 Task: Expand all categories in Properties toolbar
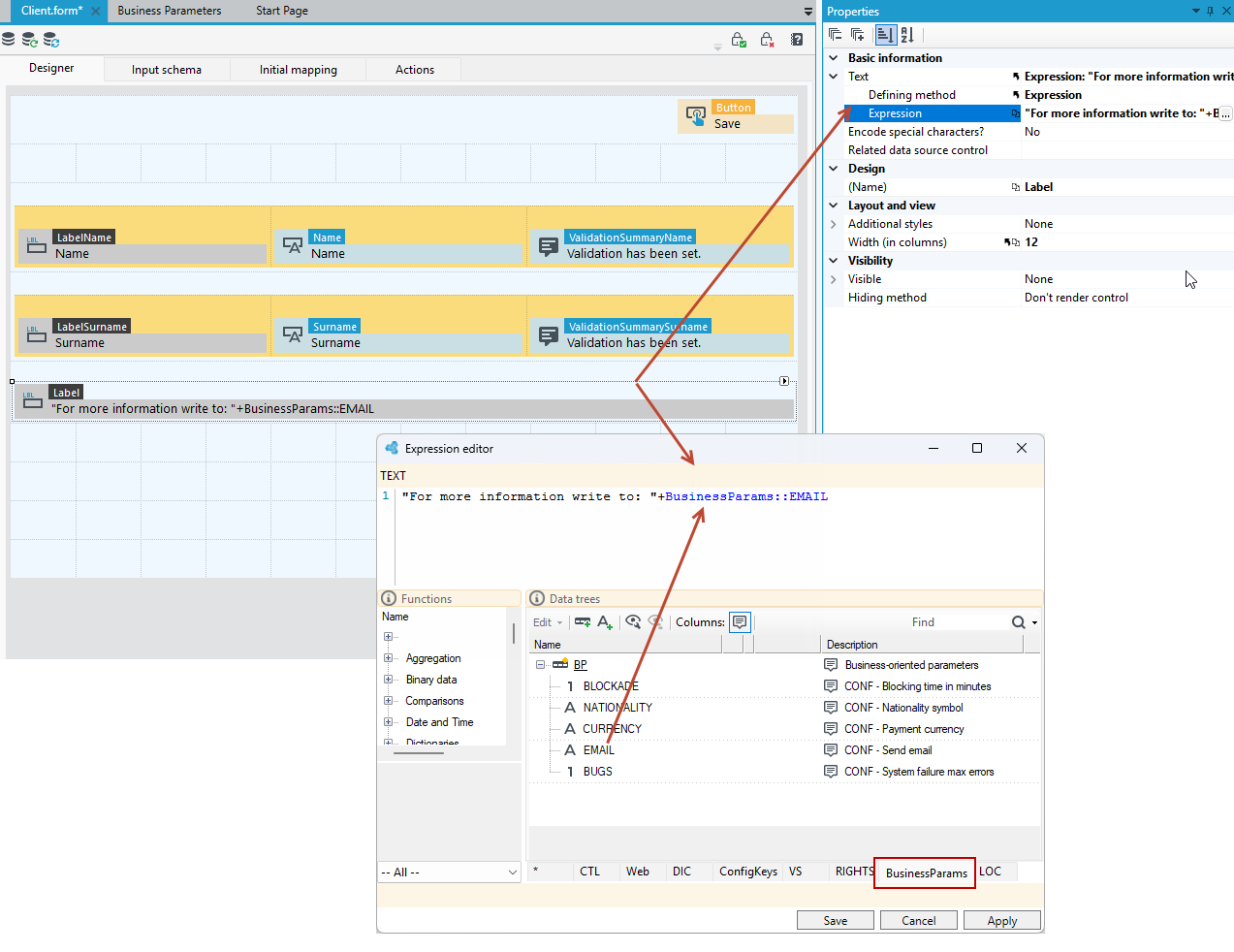(858, 35)
